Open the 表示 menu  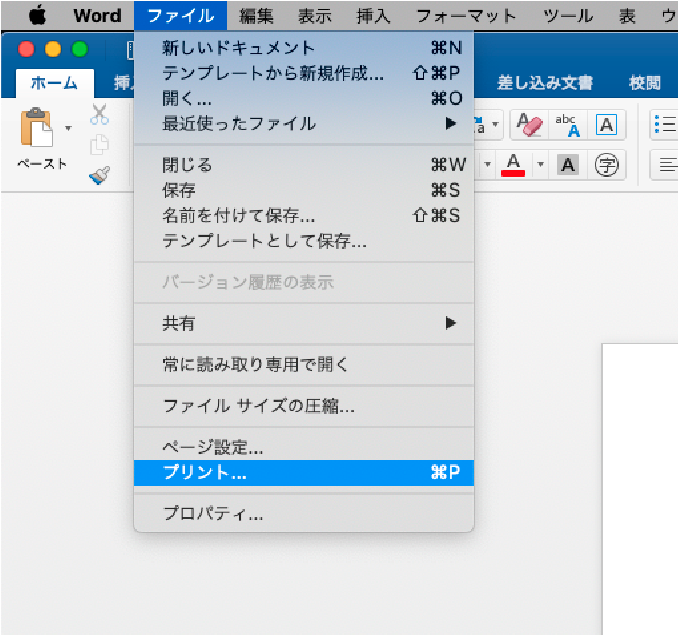315,16
